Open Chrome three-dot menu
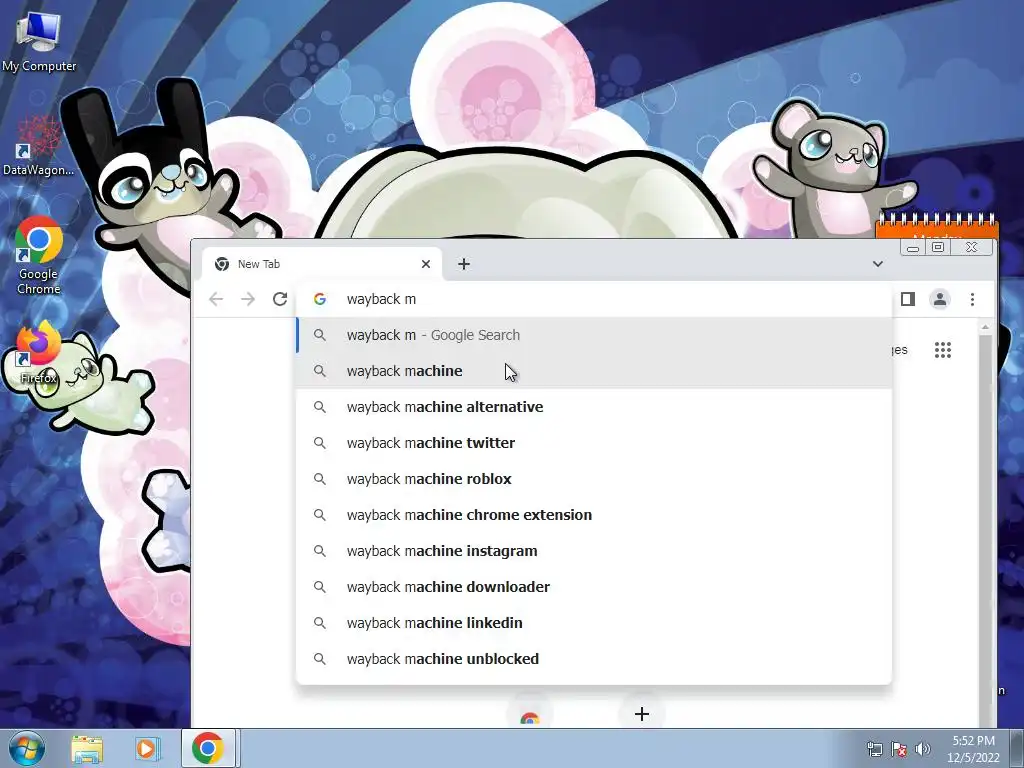 [x=972, y=299]
